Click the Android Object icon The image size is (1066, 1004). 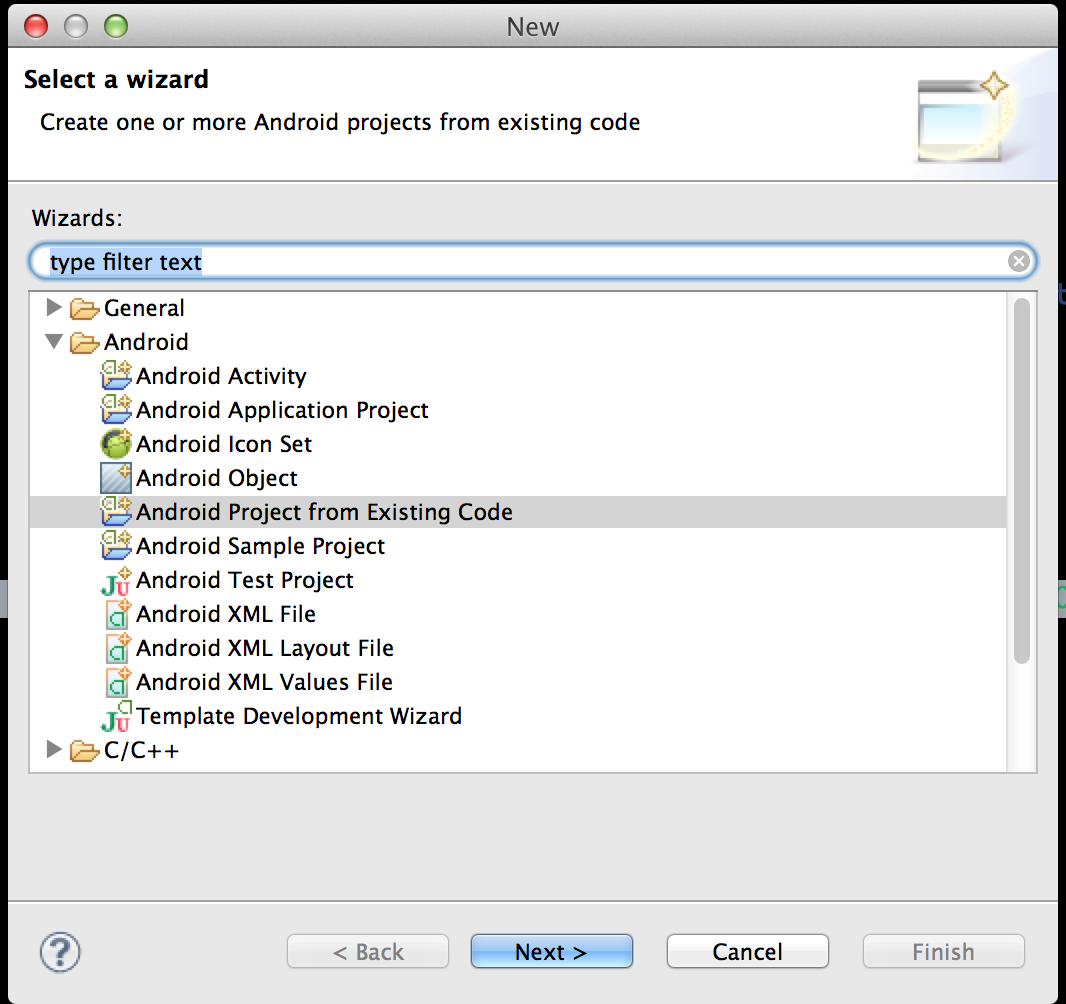pos(116,477)
